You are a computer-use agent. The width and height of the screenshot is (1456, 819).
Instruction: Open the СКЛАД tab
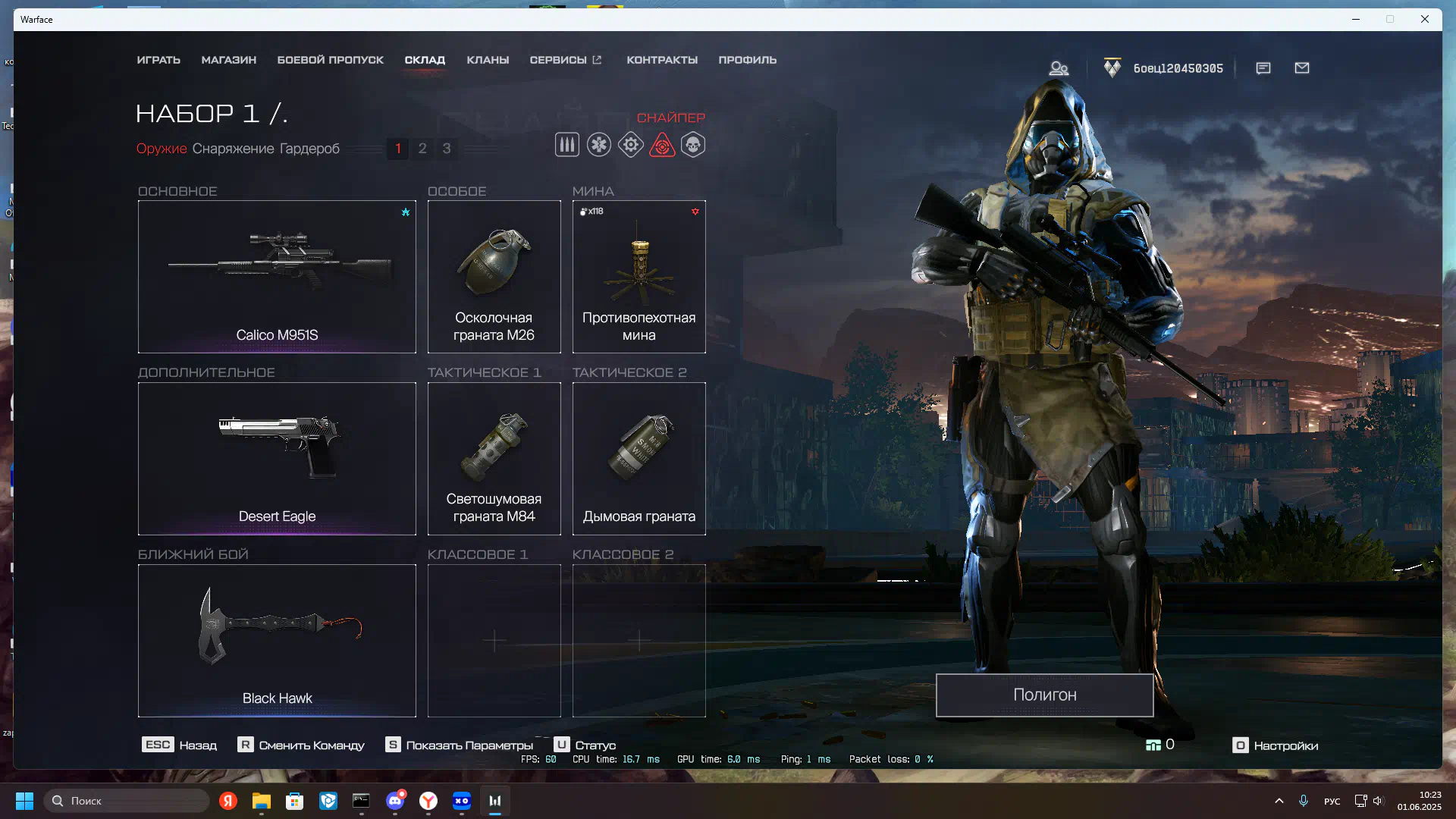pyautogui.click(x=425, y=60)
